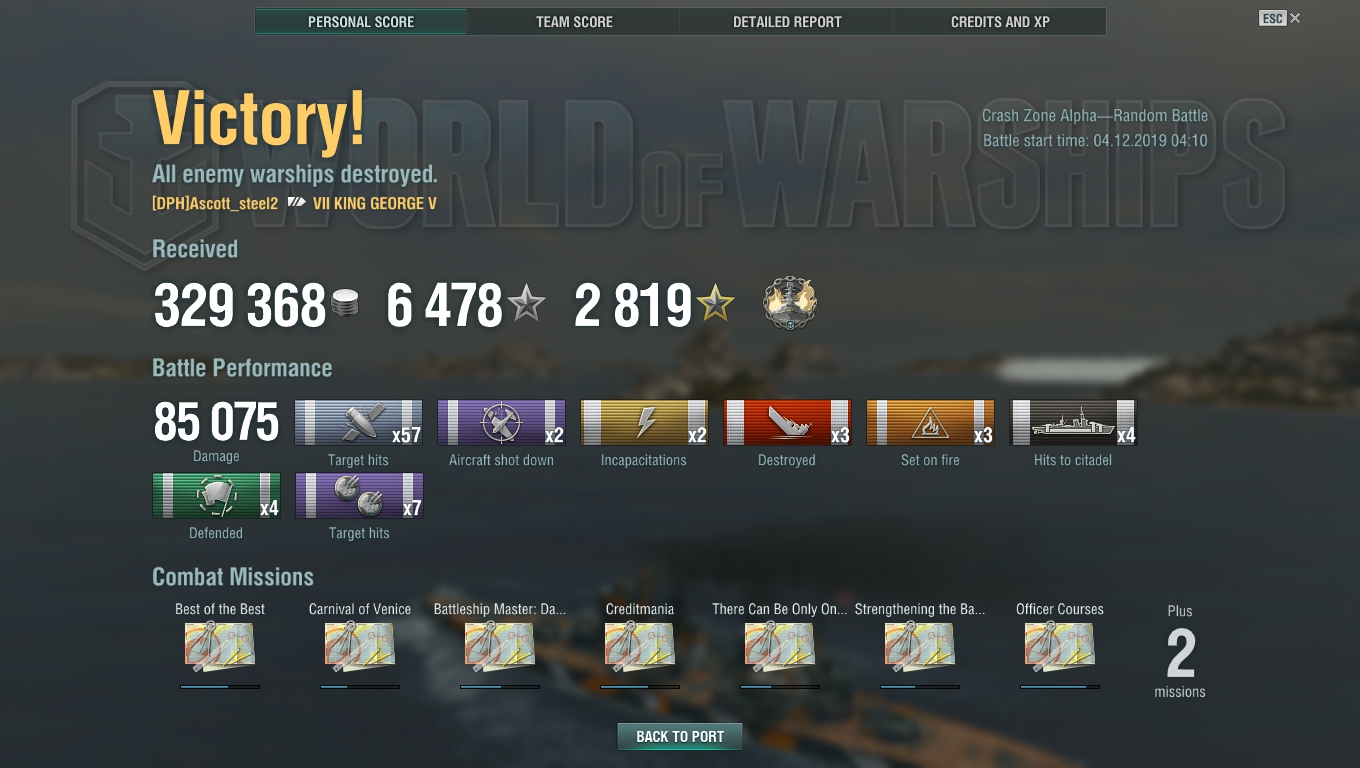Screen dimensions: 1360x768
Task: Open the Officer Courses mission icon
Action: pyautogui.click(x=1060, y=647)
